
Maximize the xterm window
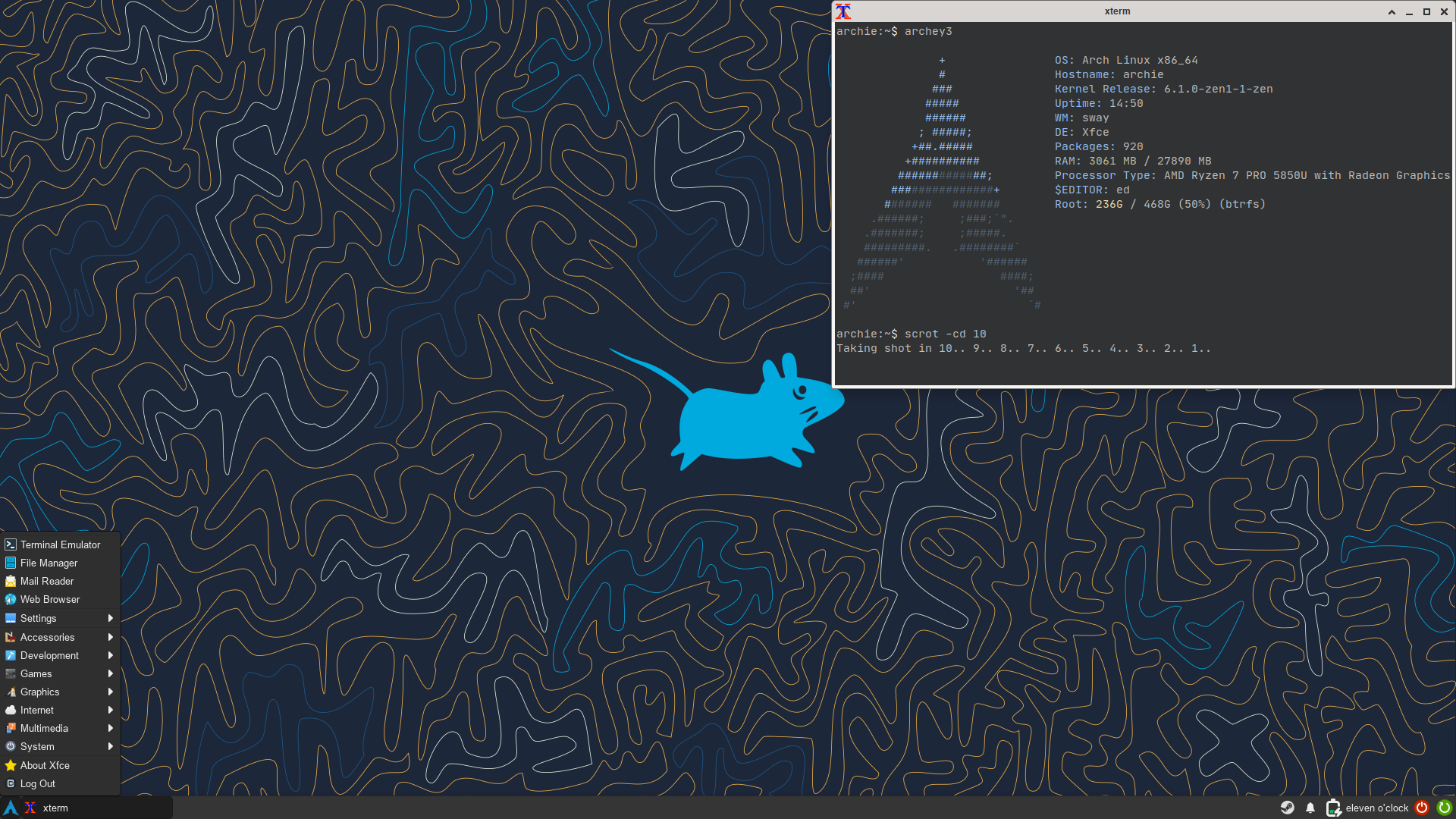1426,11
